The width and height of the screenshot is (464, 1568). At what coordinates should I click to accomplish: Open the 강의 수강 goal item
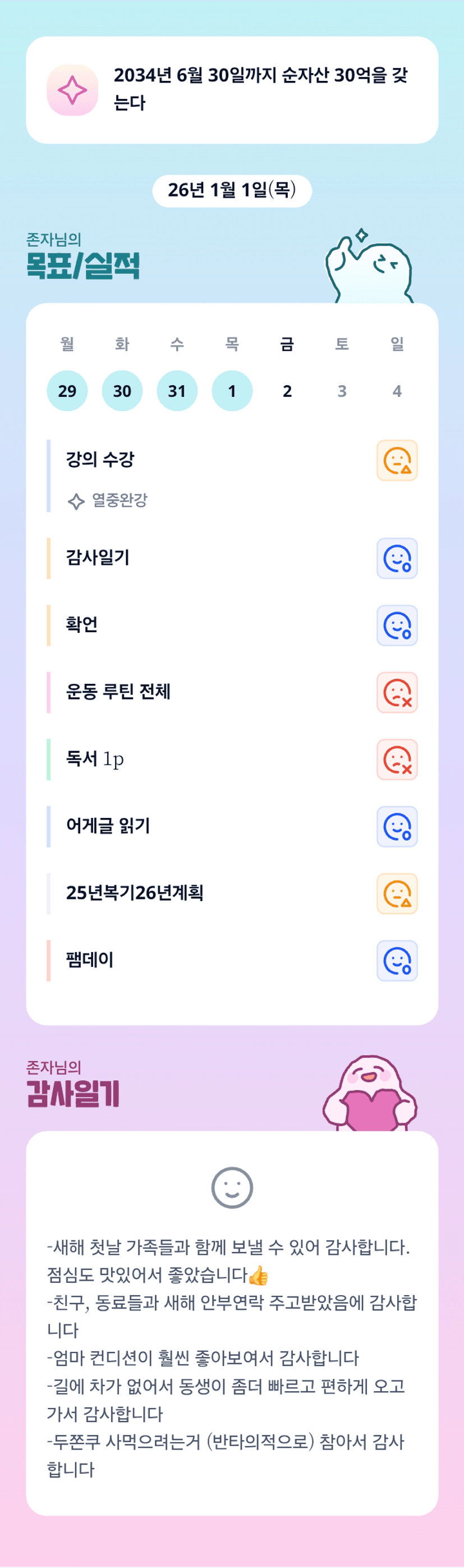tap(100, 460)
